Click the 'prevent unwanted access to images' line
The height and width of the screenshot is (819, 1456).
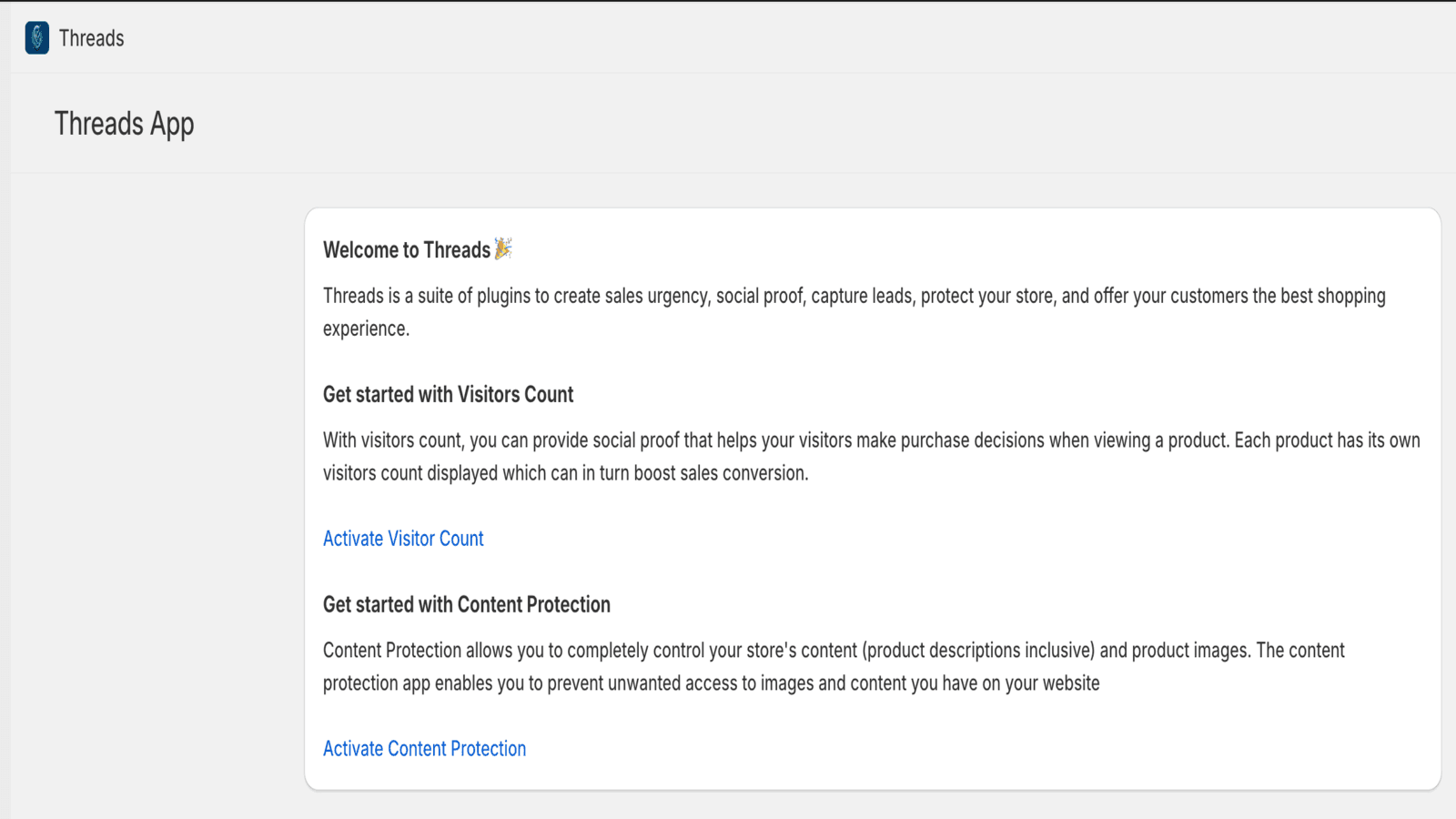(711, 683)
